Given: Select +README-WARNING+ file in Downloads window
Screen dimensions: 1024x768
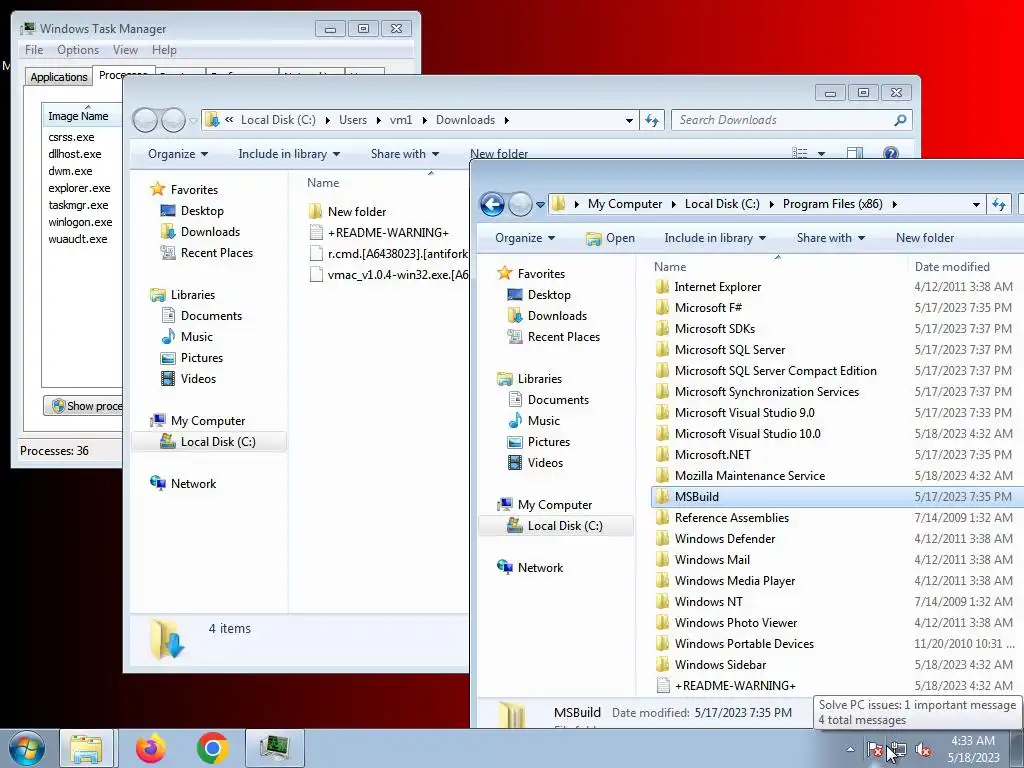Looking at the screenshot, I should (x=388, y=232).
